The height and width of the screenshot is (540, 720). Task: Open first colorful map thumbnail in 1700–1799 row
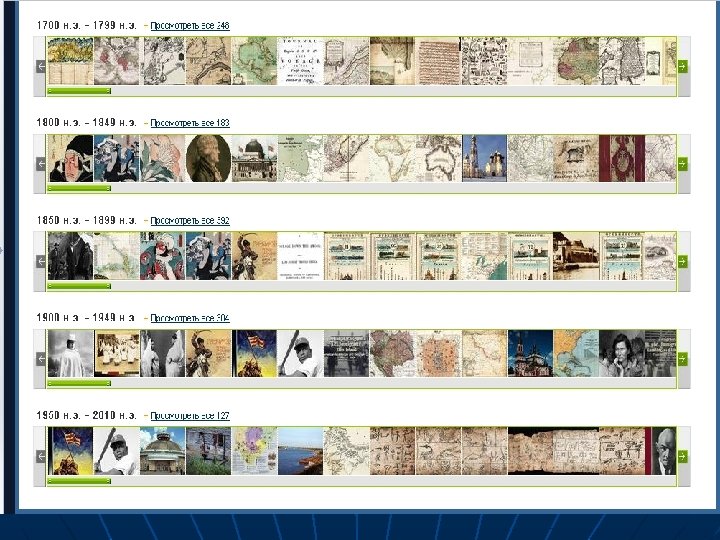click(x=70, y=61)
